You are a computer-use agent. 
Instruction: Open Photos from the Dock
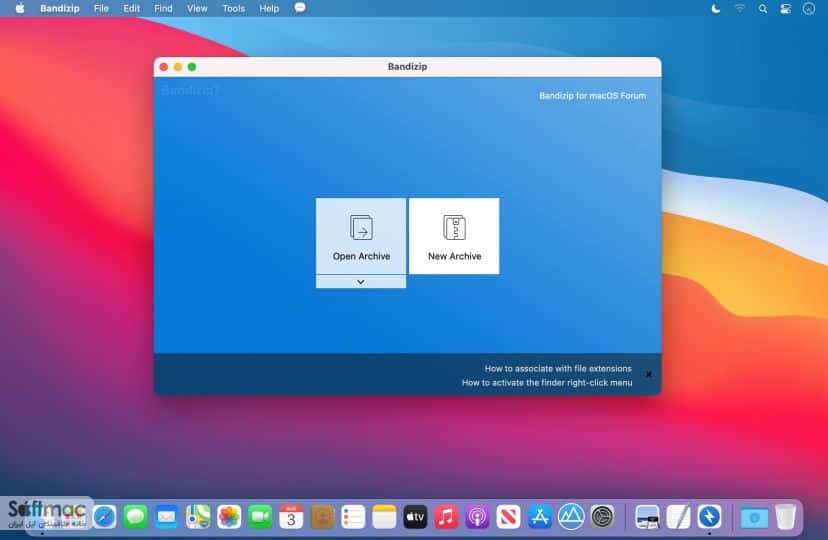click(x=229, y=517)
